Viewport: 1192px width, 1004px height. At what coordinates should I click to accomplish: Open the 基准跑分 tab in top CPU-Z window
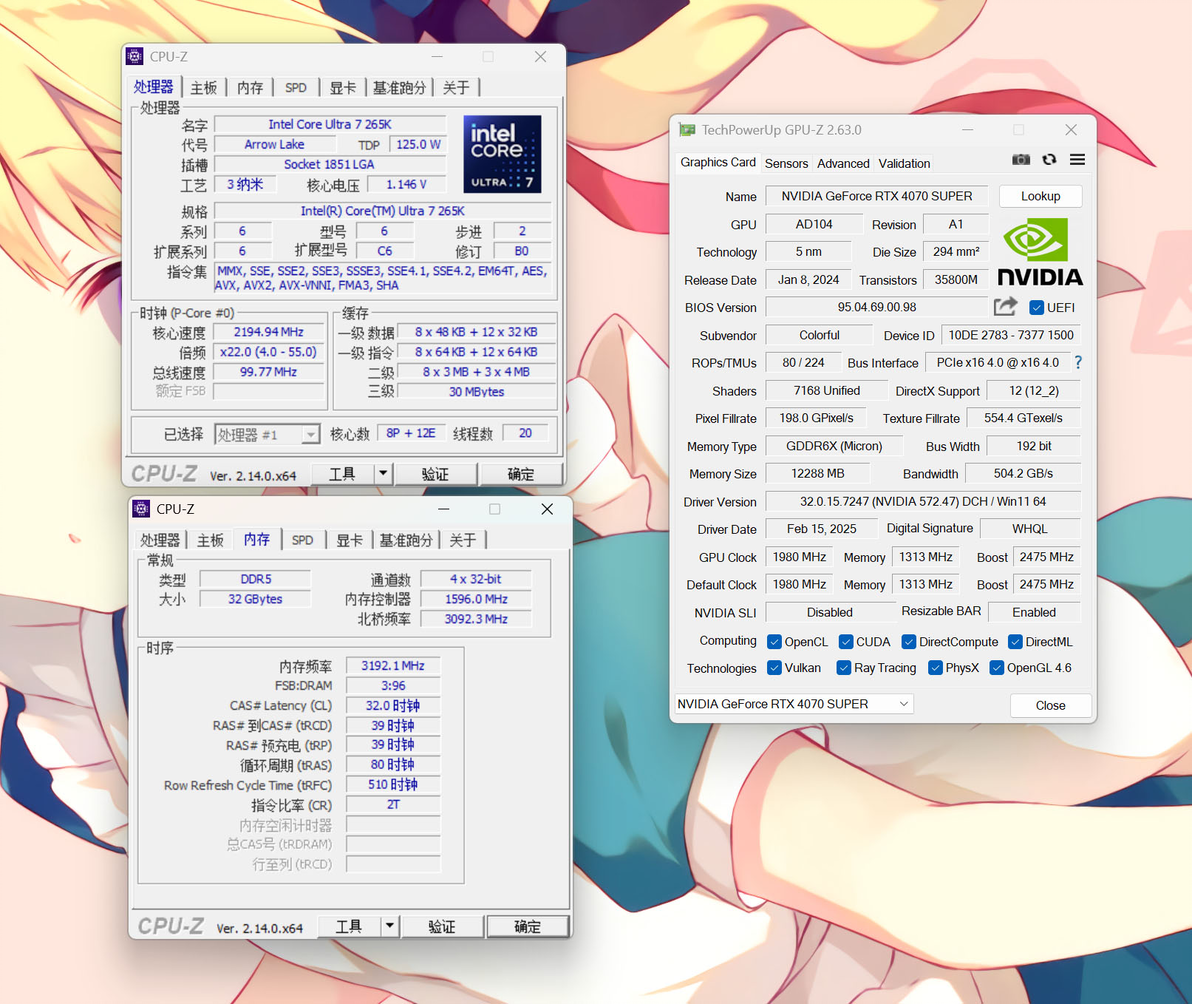[x=399, y=88]
